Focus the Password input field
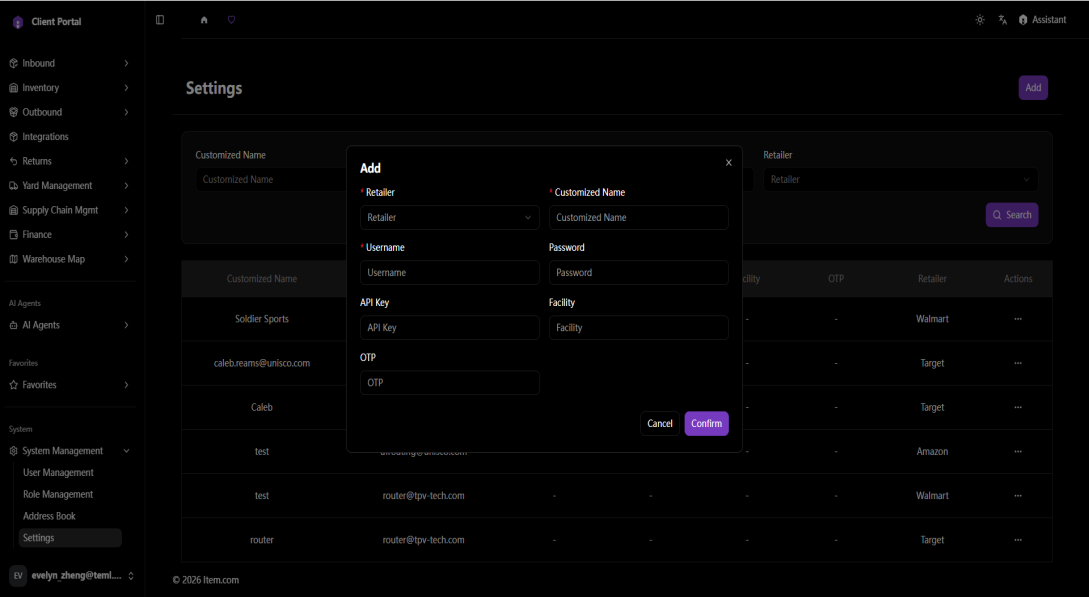This screenshot has height=597, width=1089. [x=638, y=273]
